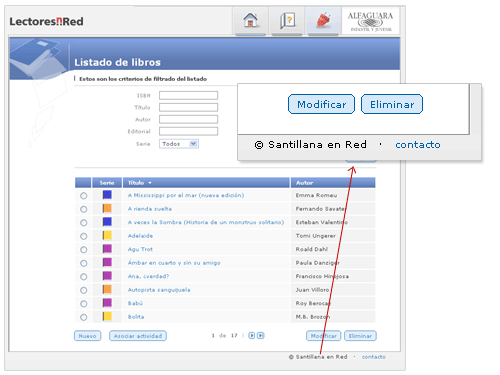
Task: Click the small Modificar button below table
Action: [x=323, y=336]
